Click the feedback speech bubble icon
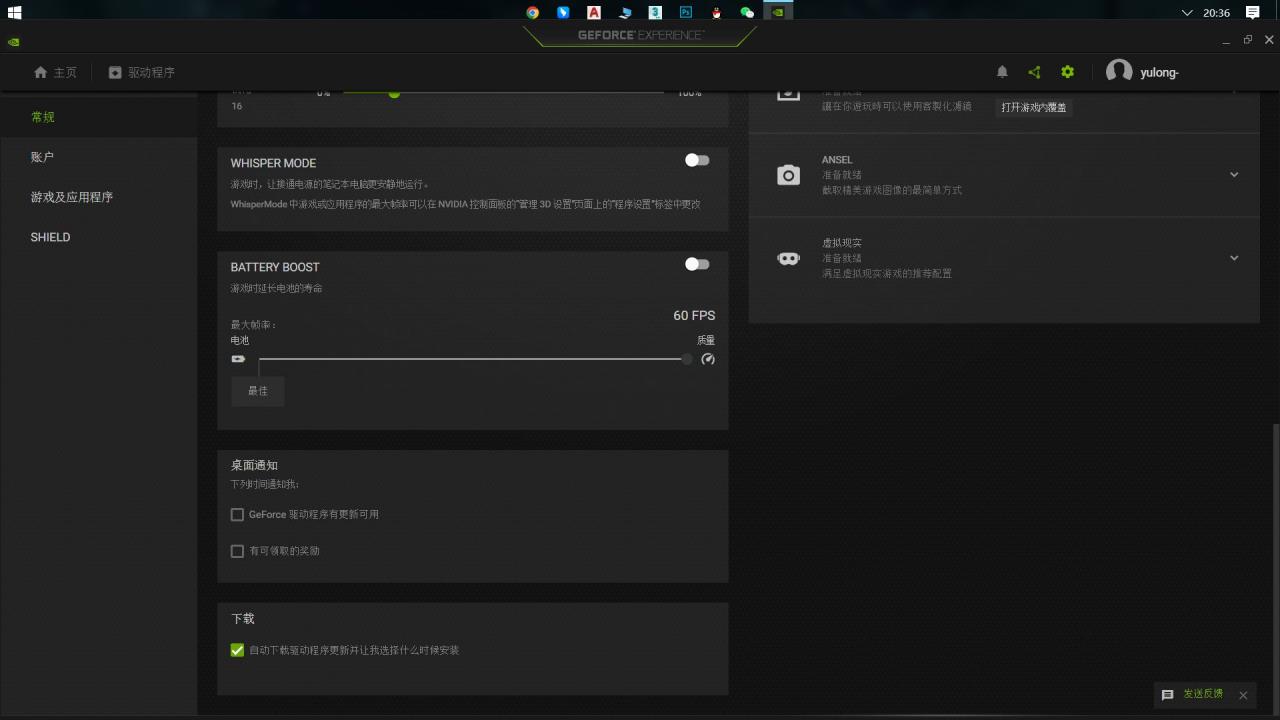The width and height of the screenshot is (1280, 720). coord(1167,695)
